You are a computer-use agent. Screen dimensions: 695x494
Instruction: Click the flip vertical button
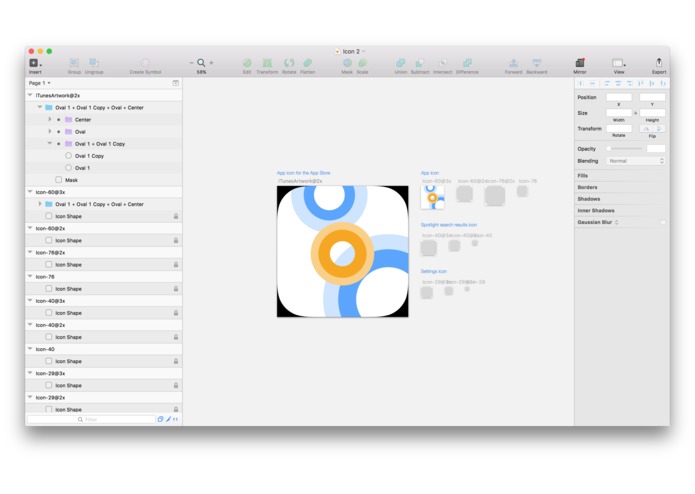(x=659, y=128)
